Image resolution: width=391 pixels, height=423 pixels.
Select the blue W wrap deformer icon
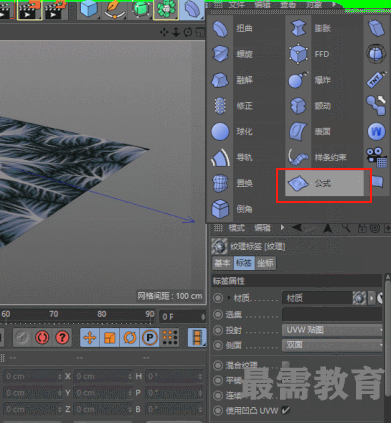376,131
